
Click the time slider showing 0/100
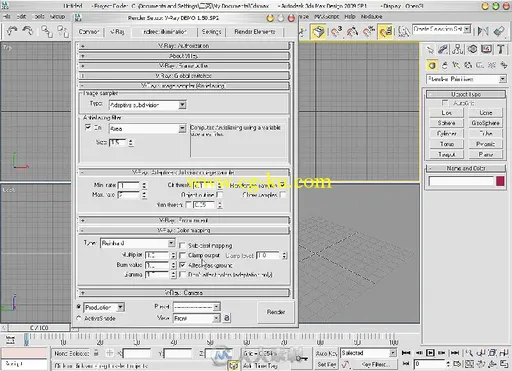coord(39,328)
